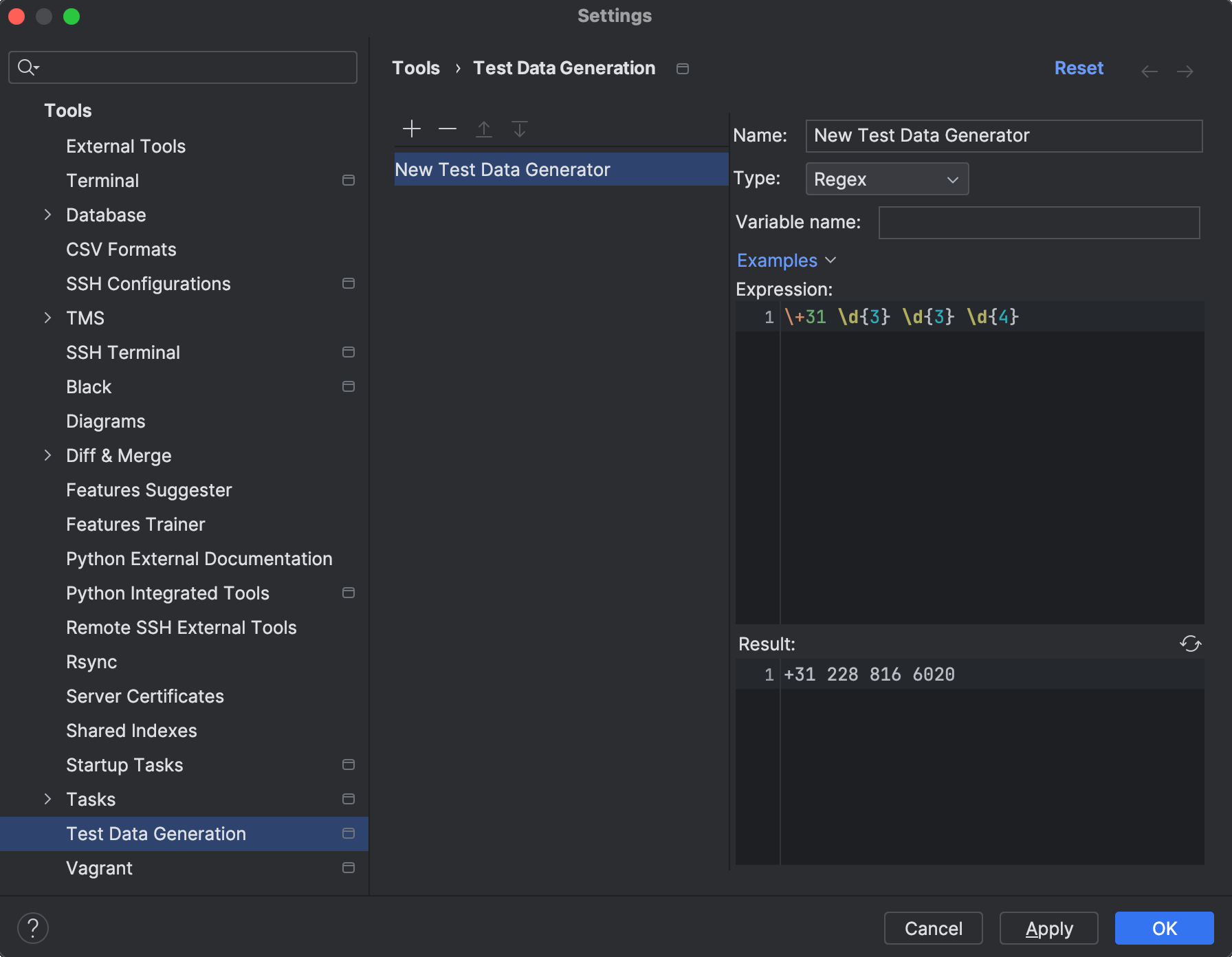The width and height of the screenshot is (1232, 957).
Task: Click the Variable name input field
Action: 1038,223
